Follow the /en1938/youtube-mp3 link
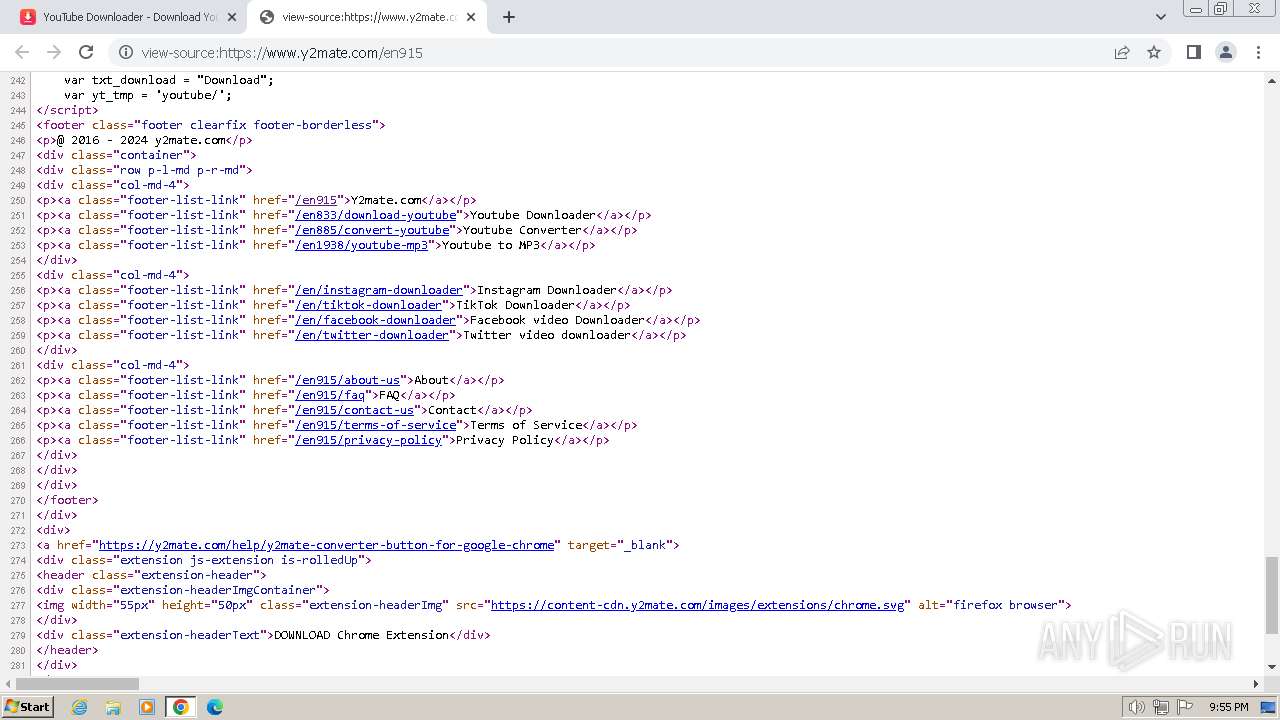The width and height of the screenshot is (1280, 720). [x=361, y=245]
